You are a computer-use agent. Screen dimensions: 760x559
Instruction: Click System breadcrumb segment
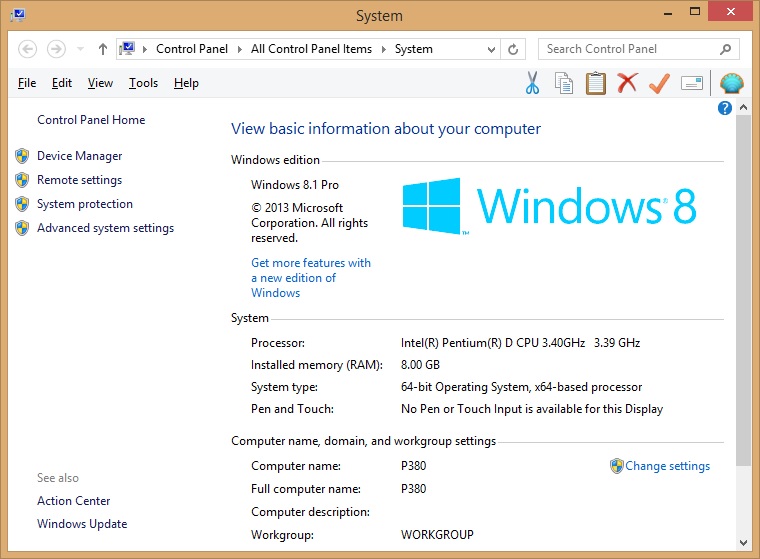(413, 49)
